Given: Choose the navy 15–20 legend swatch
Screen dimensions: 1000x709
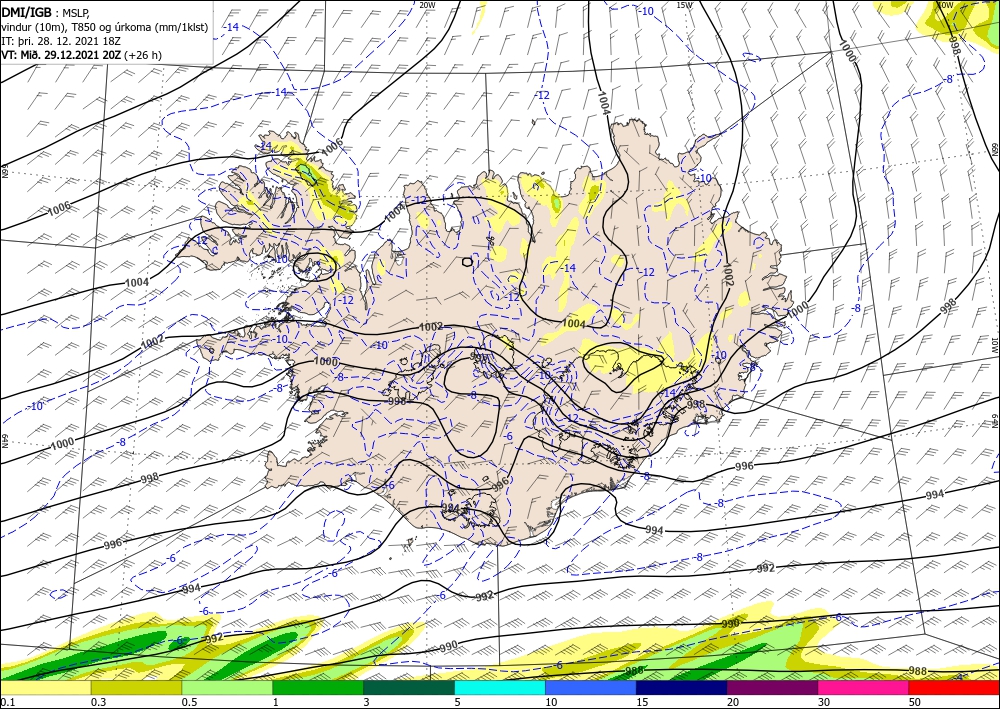Looking at the screenshot, I should [682, 688].
